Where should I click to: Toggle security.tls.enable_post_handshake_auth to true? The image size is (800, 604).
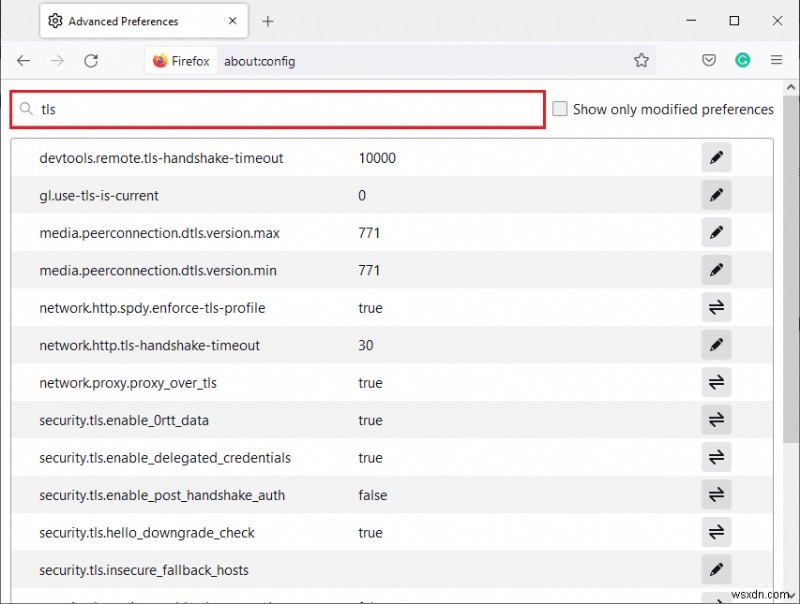click(716, 495)
